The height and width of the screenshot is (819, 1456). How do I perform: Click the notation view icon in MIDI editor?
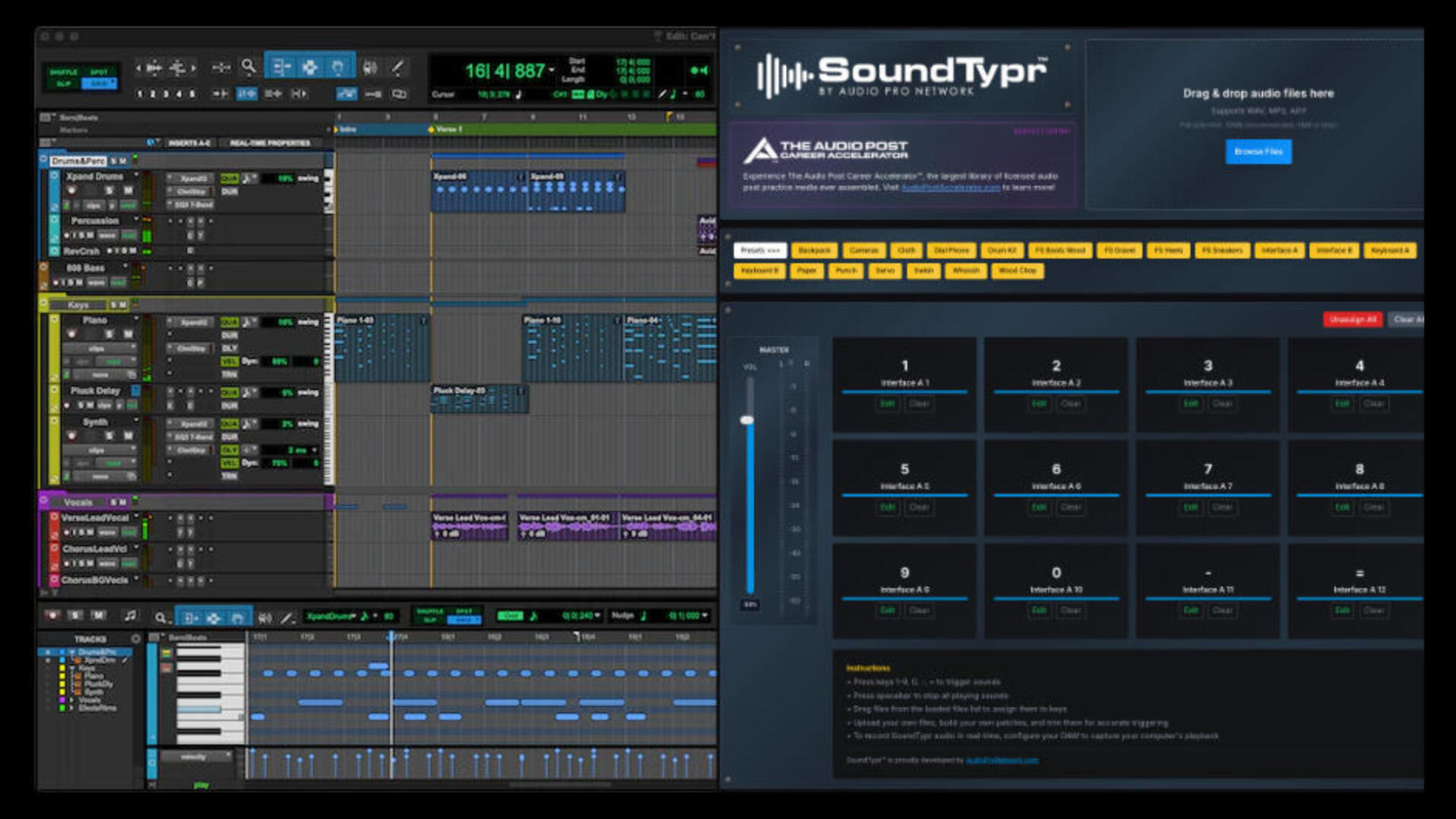coord(131,616)
